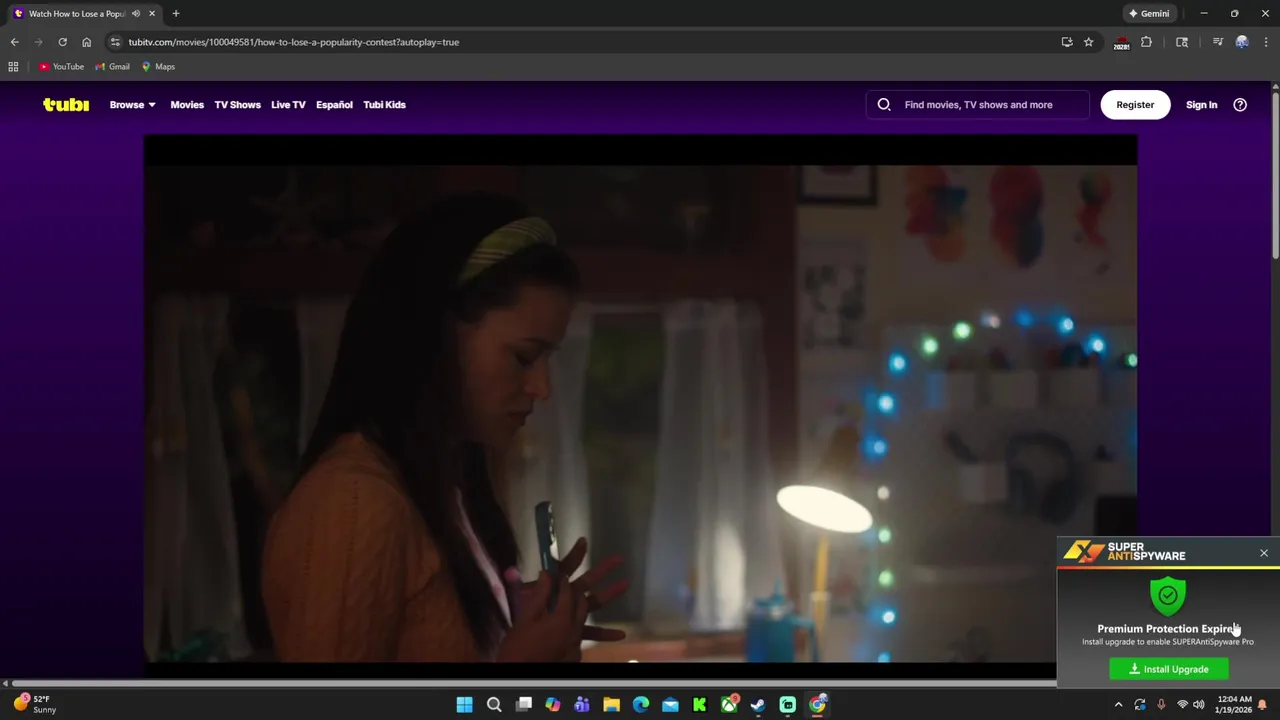Open Task View on taskbar
This screenshot has height=720, width=1280.
[524, 705]
